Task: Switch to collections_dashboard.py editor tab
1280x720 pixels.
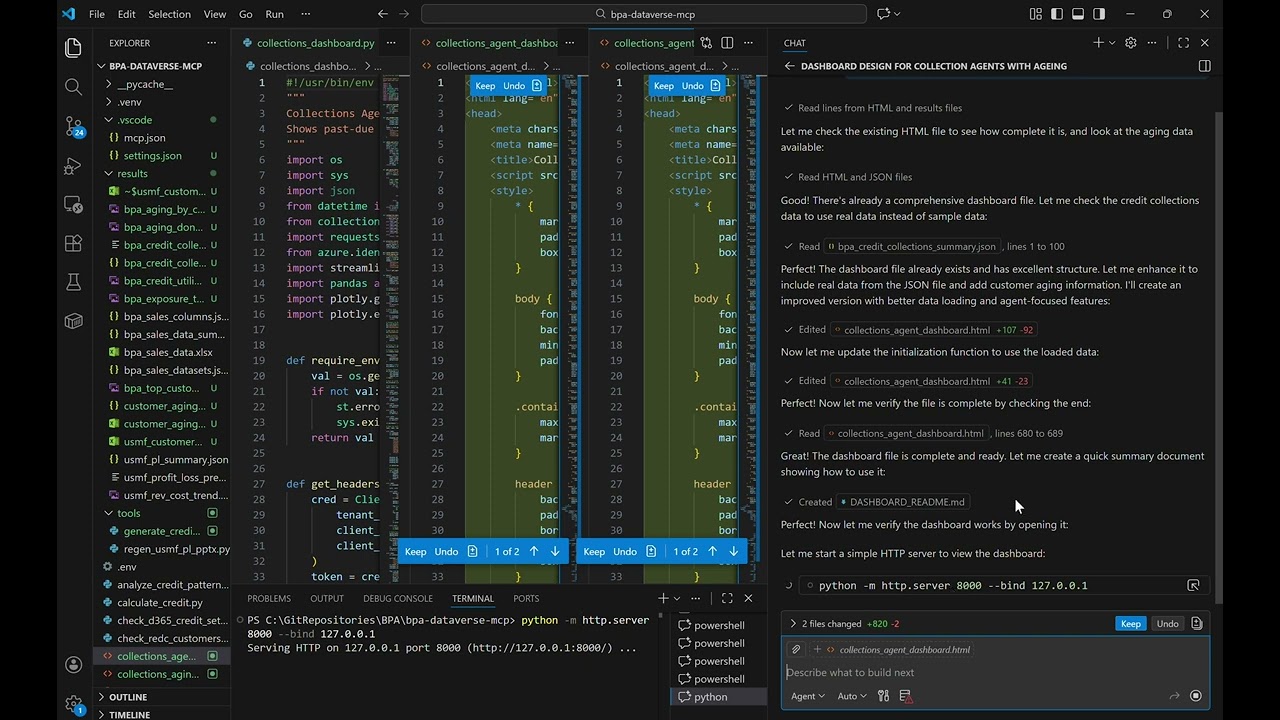Action: [x=315, y=43]
